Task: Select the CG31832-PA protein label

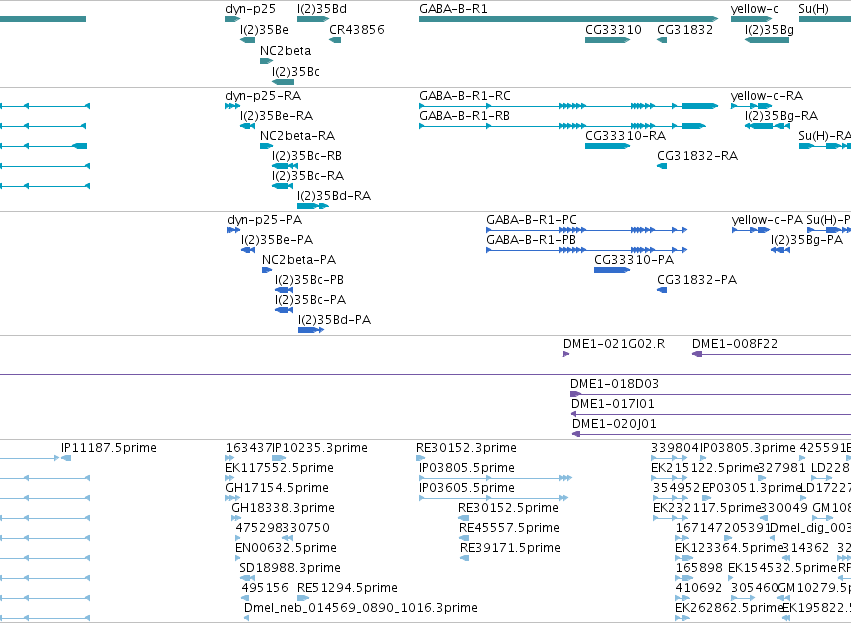Action: 697,280
